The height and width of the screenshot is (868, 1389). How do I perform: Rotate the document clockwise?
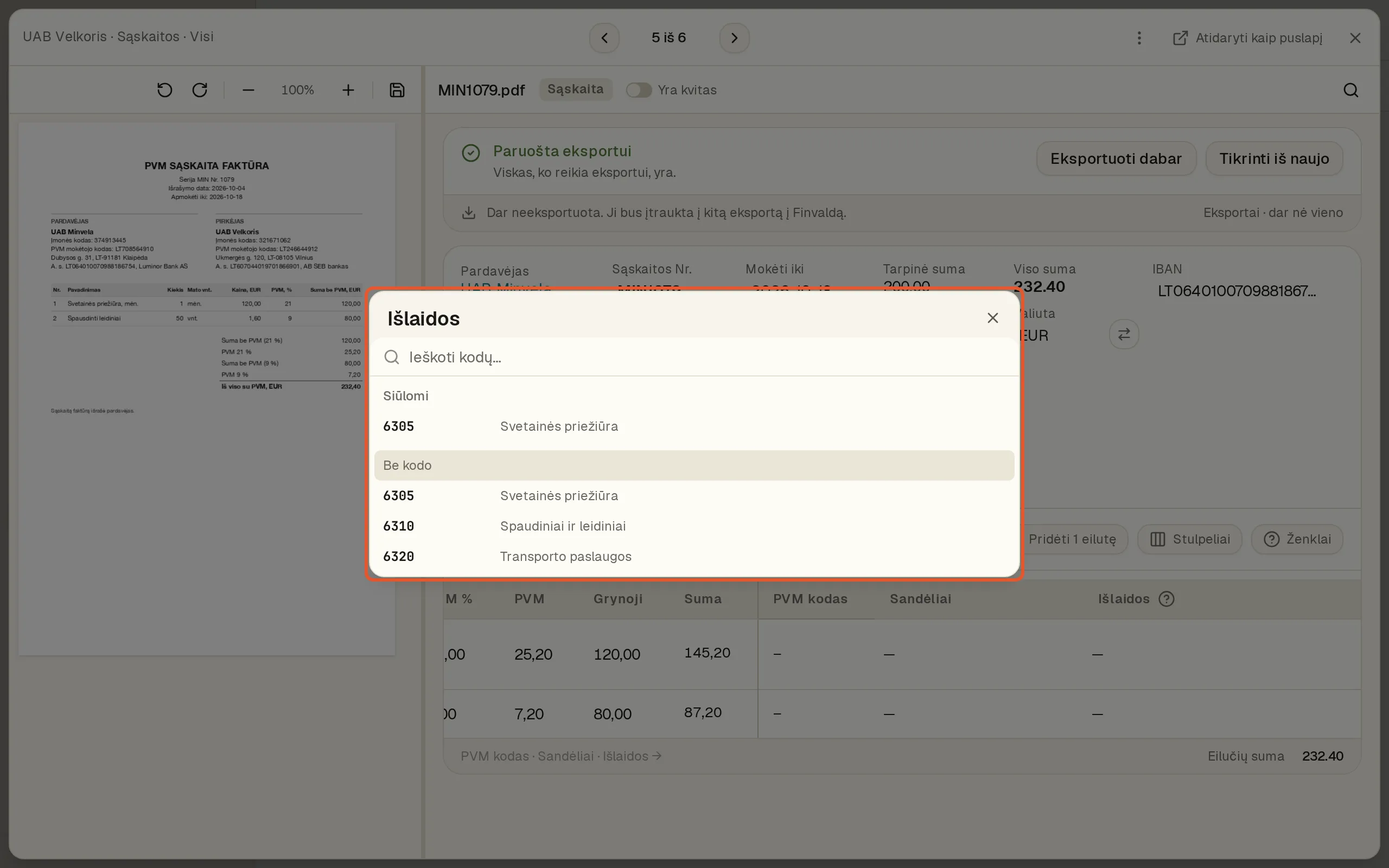200,90
